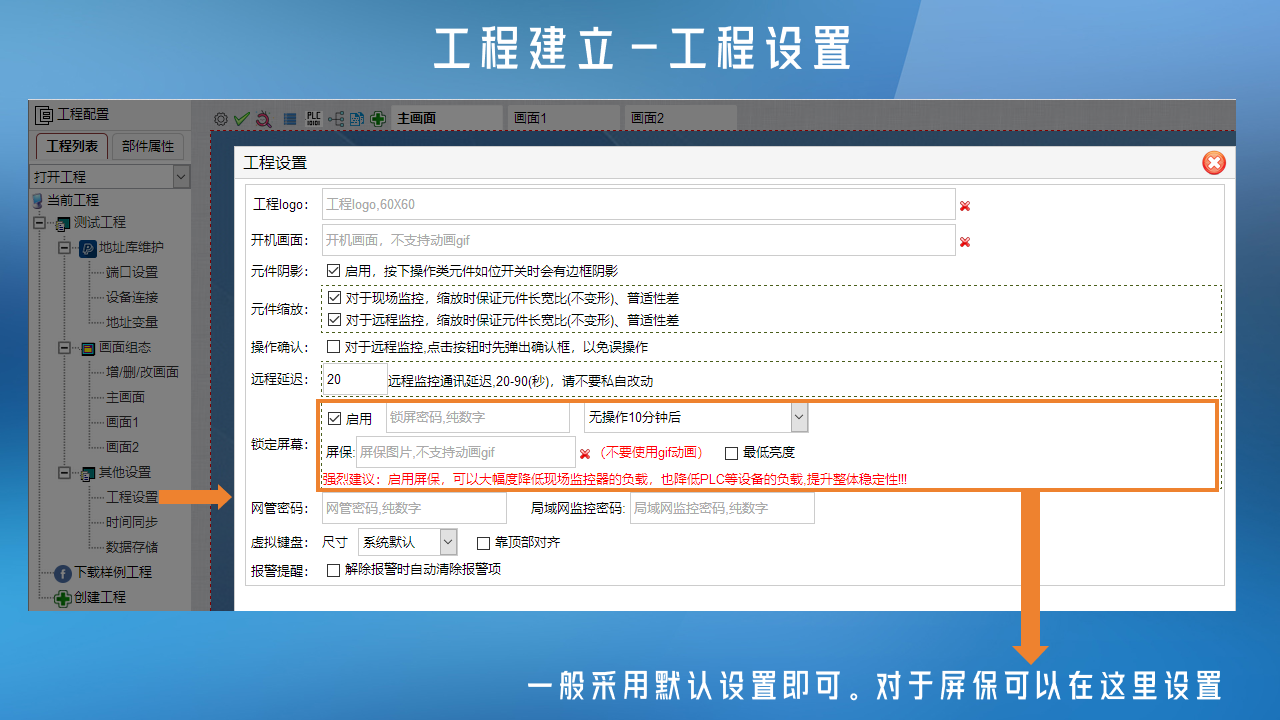Click 创建工程 in the project tree
This screenshot has height=720, width=1280.
pos(99,597)
